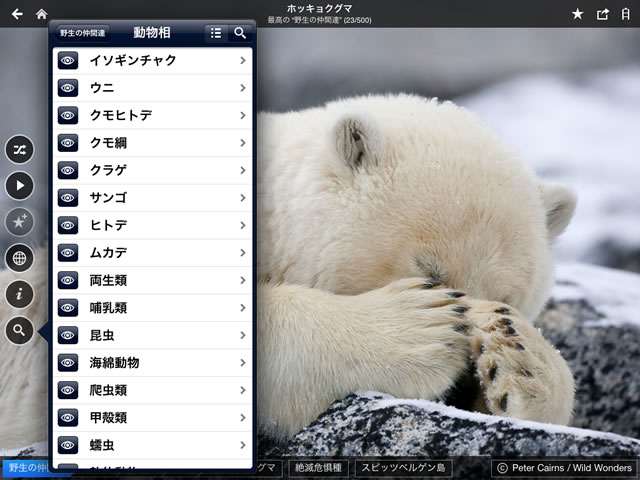Open search in the 動物相 panel header

pyautogui.click(x=240, y=33)
